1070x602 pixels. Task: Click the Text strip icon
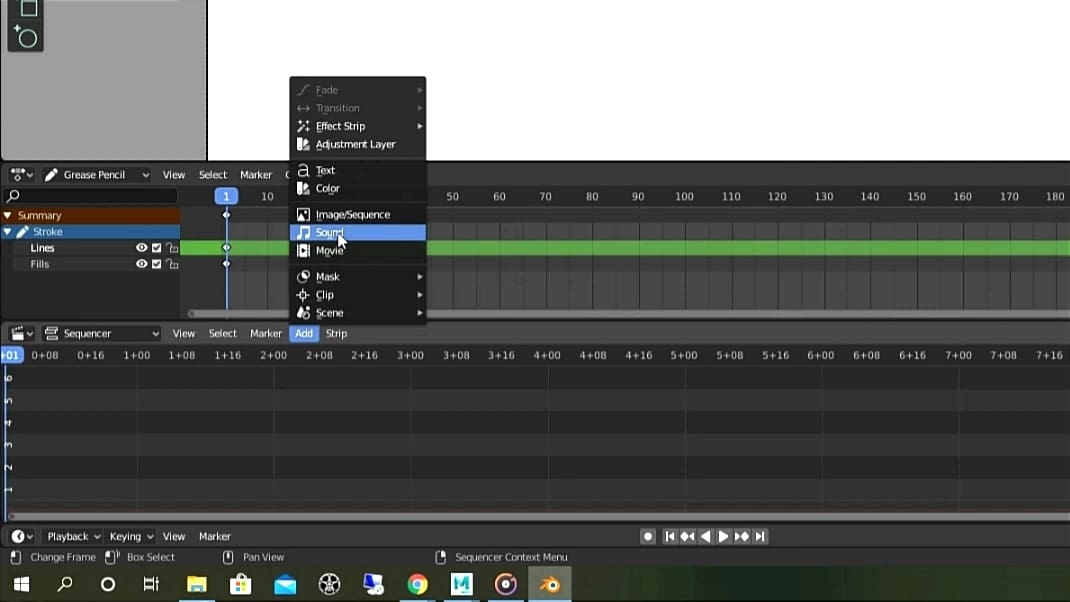tap(303, 170)
